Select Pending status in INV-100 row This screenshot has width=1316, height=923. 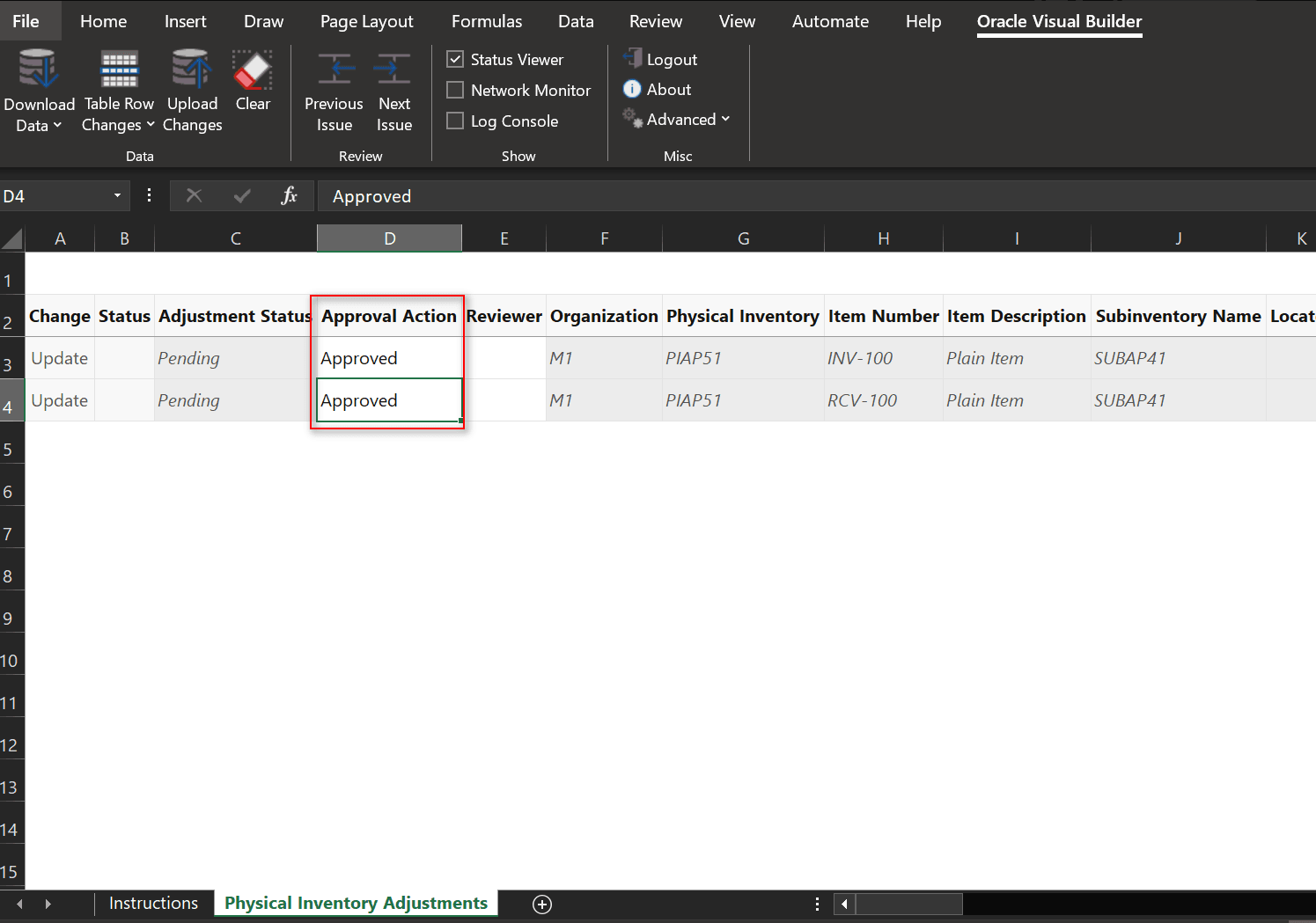coord(235,358)
